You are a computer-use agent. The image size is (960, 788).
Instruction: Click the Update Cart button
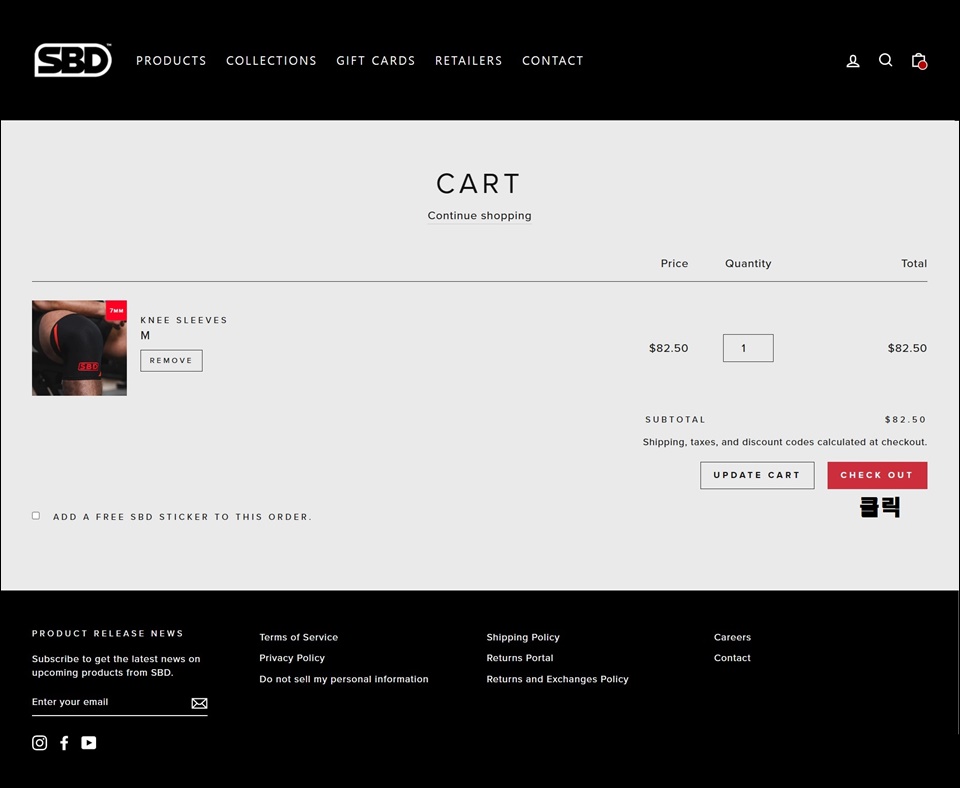[757, 475]
